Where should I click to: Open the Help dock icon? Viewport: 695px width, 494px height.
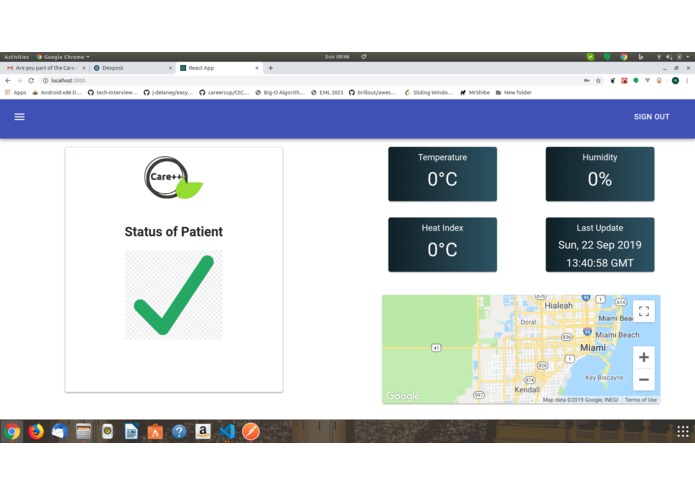pyautogui.click(x=179, y=431)
